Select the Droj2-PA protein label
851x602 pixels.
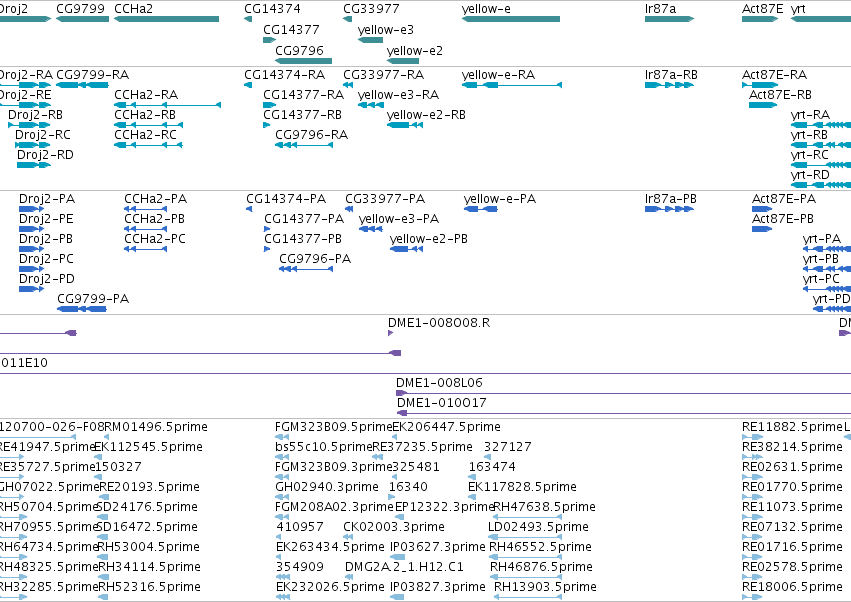tap(47, 199)
